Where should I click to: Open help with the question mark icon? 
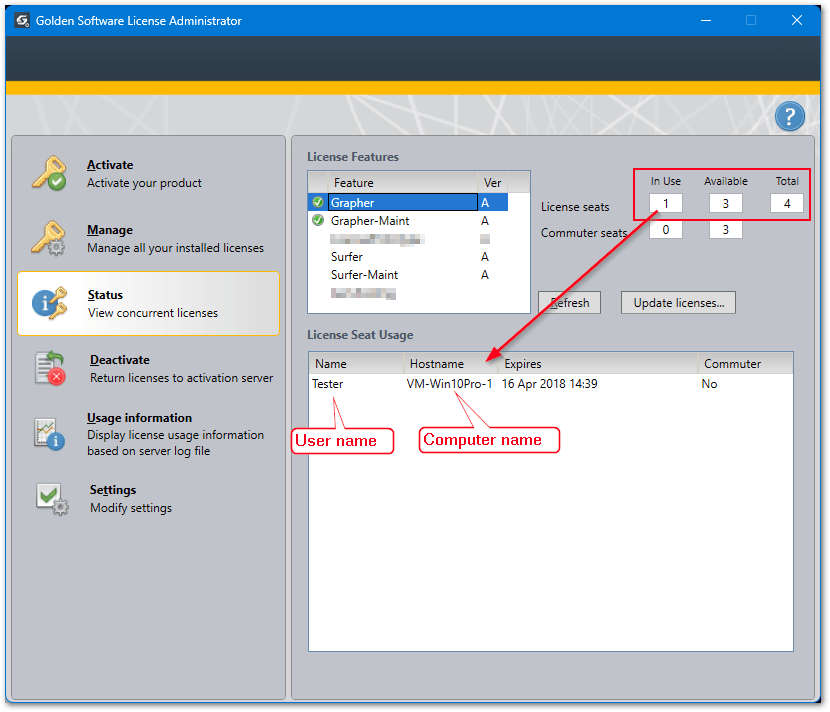click(x=790, y=116)
